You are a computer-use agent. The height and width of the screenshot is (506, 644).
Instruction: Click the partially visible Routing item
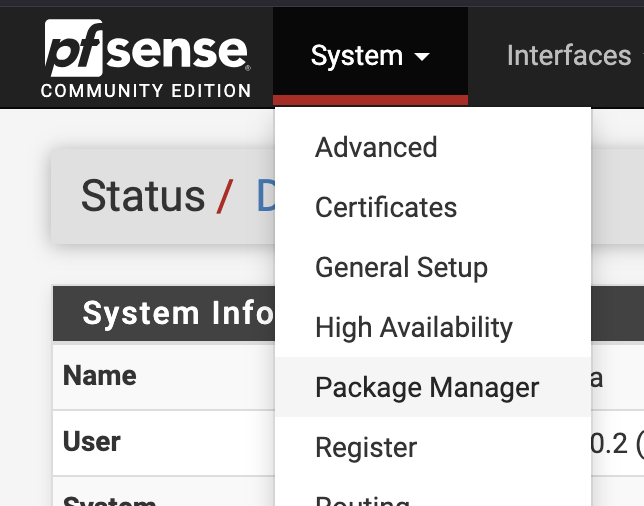(x=362, y=499)
